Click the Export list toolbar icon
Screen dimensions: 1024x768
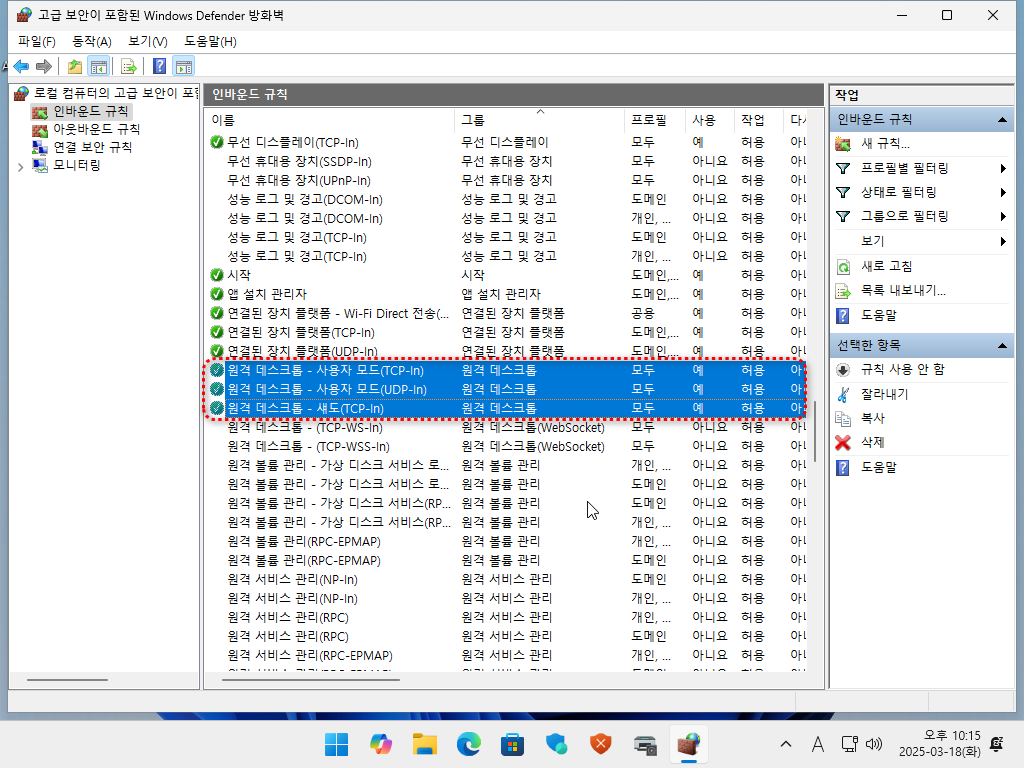(129, 66)
